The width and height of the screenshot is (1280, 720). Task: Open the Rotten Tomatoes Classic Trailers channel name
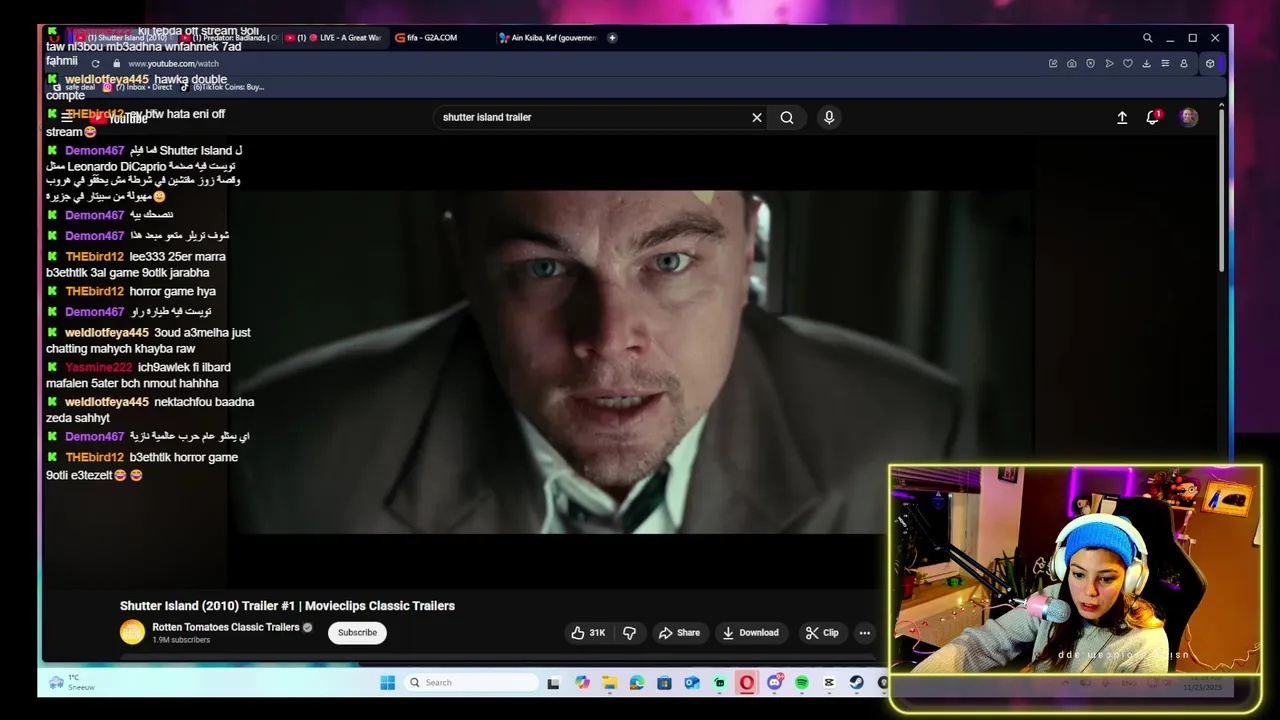coord(226,627)
